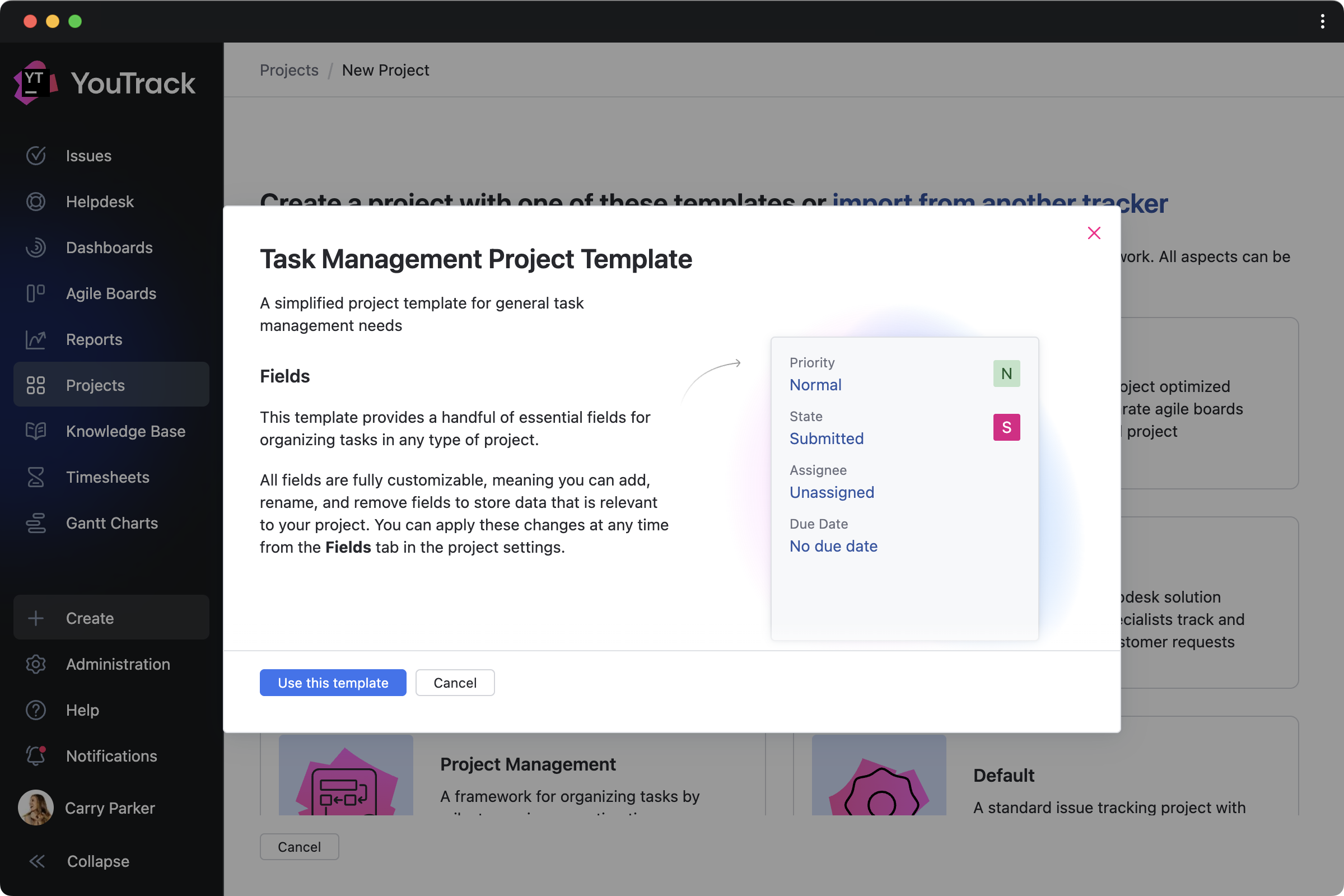Viewport: 1344px width, 896px height.
Task: Click the Help label in sidebar
Action: [82, 710]
